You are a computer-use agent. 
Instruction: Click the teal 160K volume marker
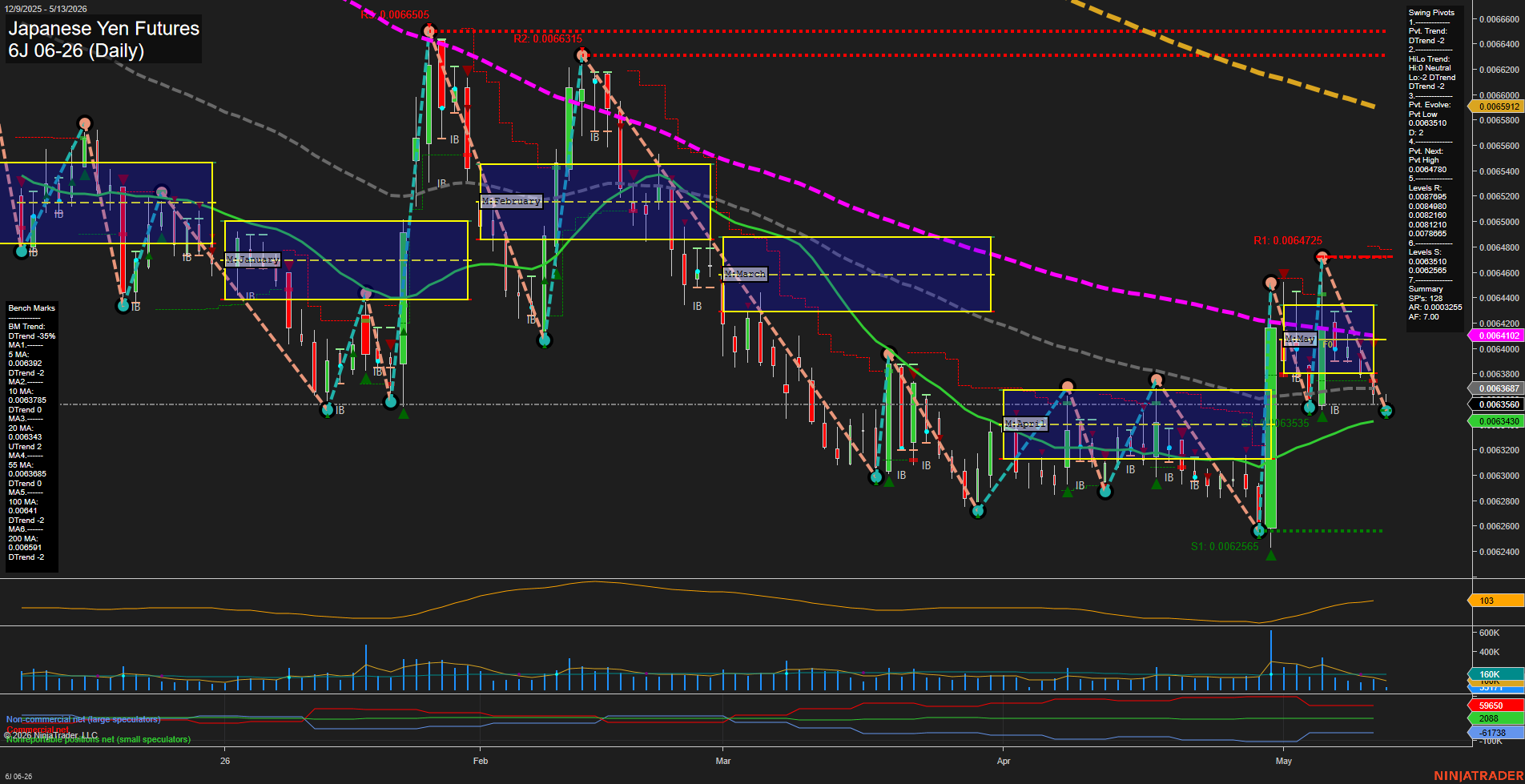[1496, 674]
